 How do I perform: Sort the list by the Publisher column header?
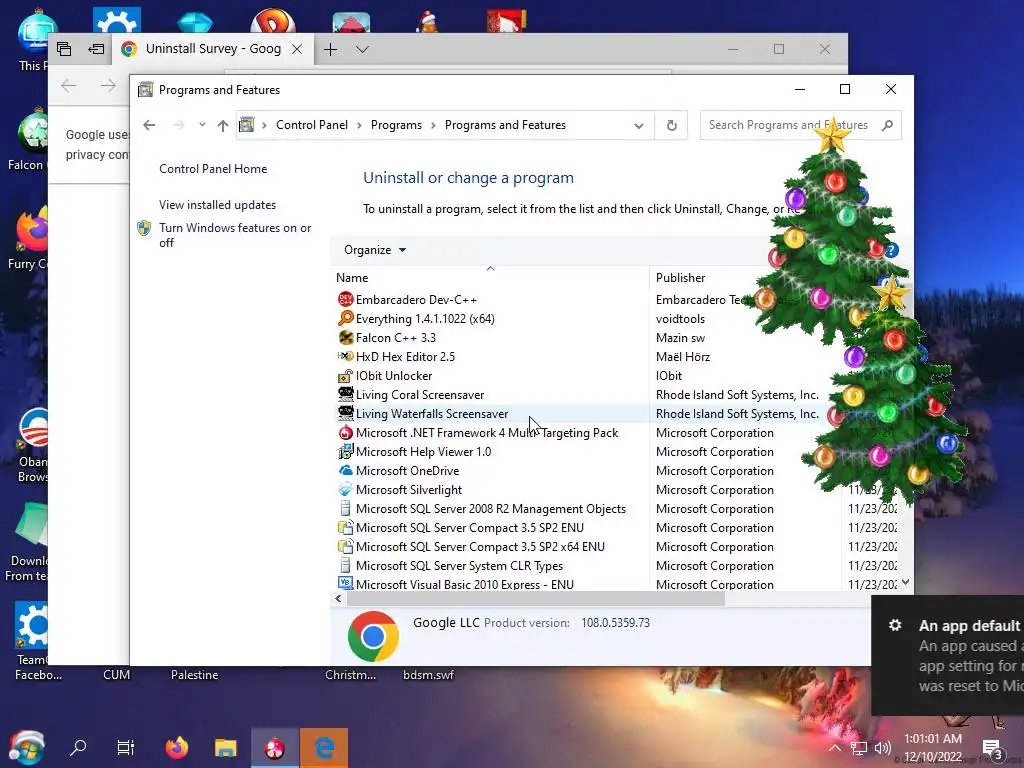680,278
